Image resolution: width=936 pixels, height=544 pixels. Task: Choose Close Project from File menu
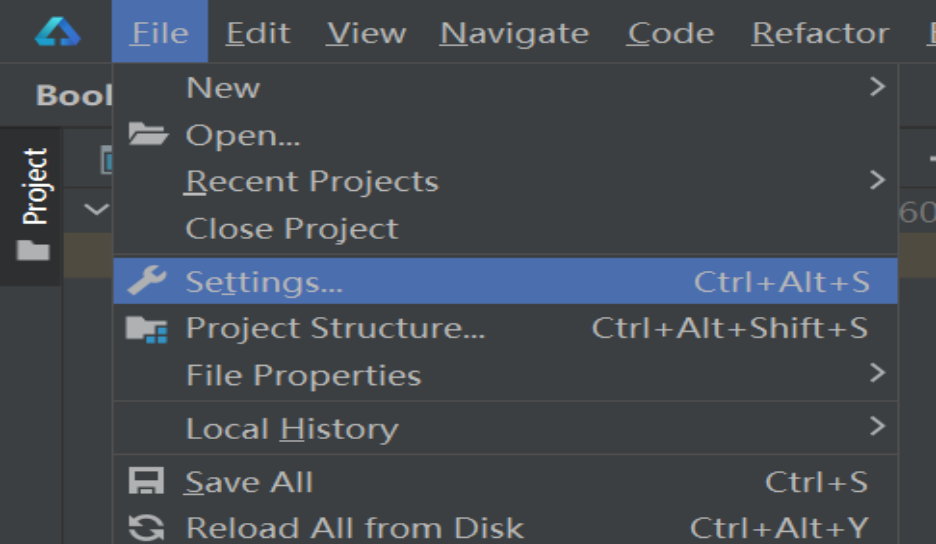pyautogui.click(x=291, y=228)
